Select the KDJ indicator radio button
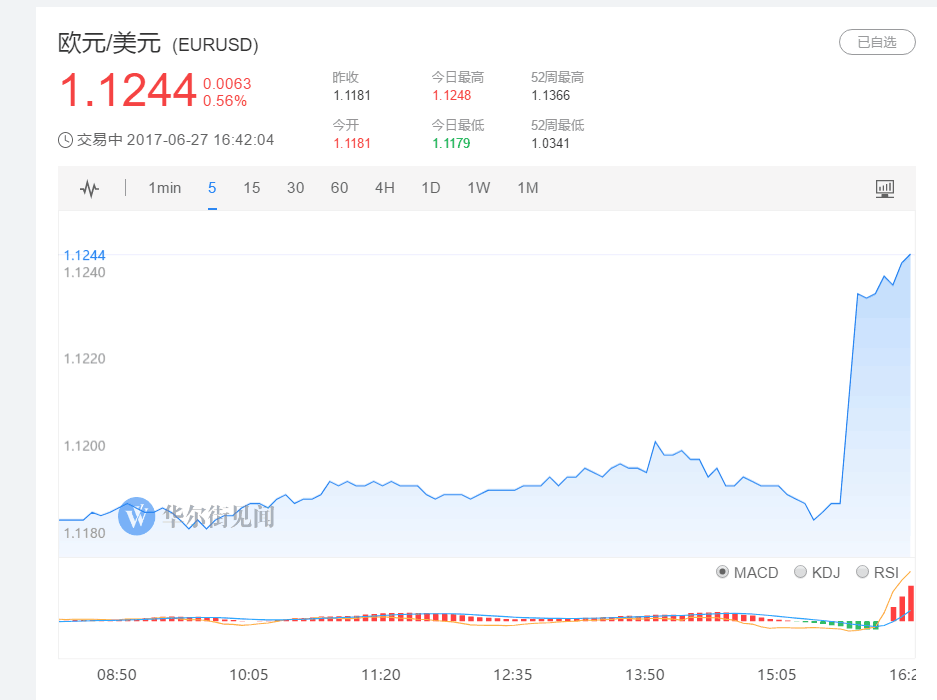The width and height of the screenshot is (937, 700). [800, 572]
